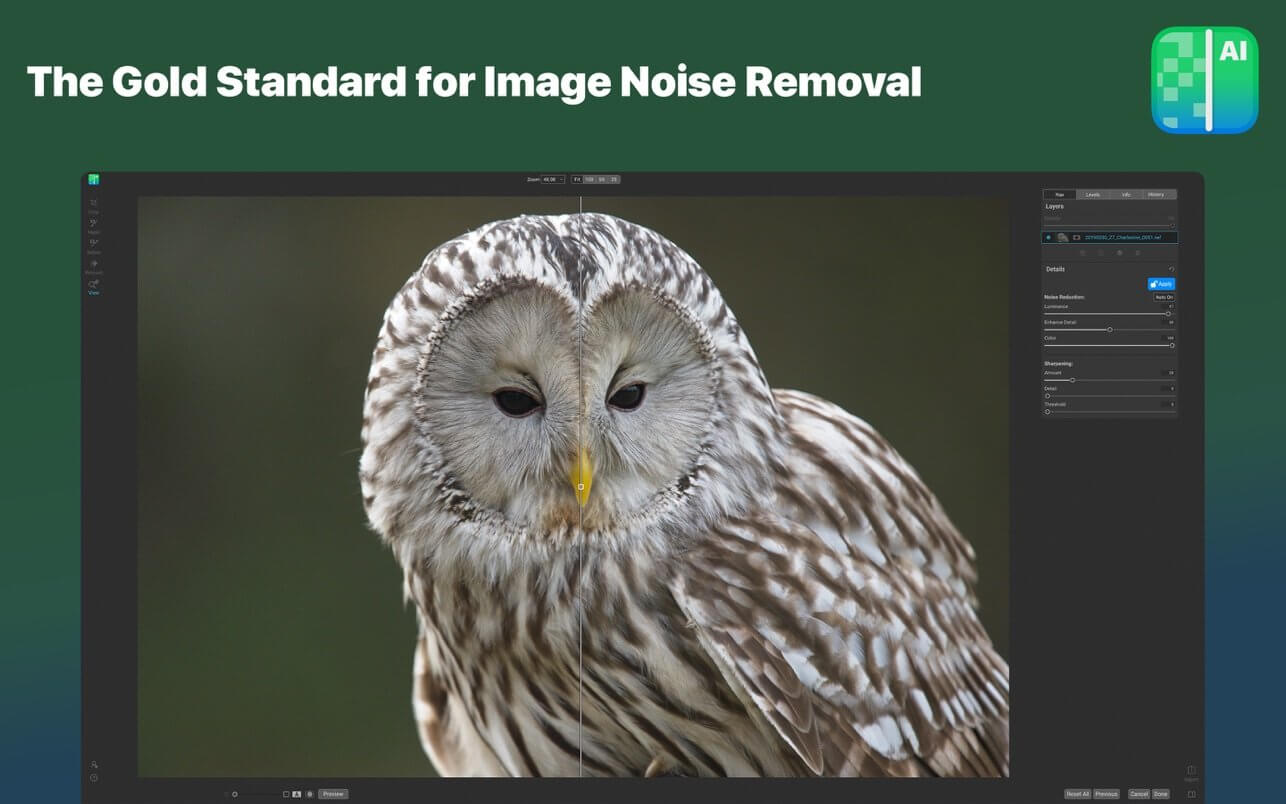Click the blue Apply button
1286x804 pixels.
click(1161, 284)
